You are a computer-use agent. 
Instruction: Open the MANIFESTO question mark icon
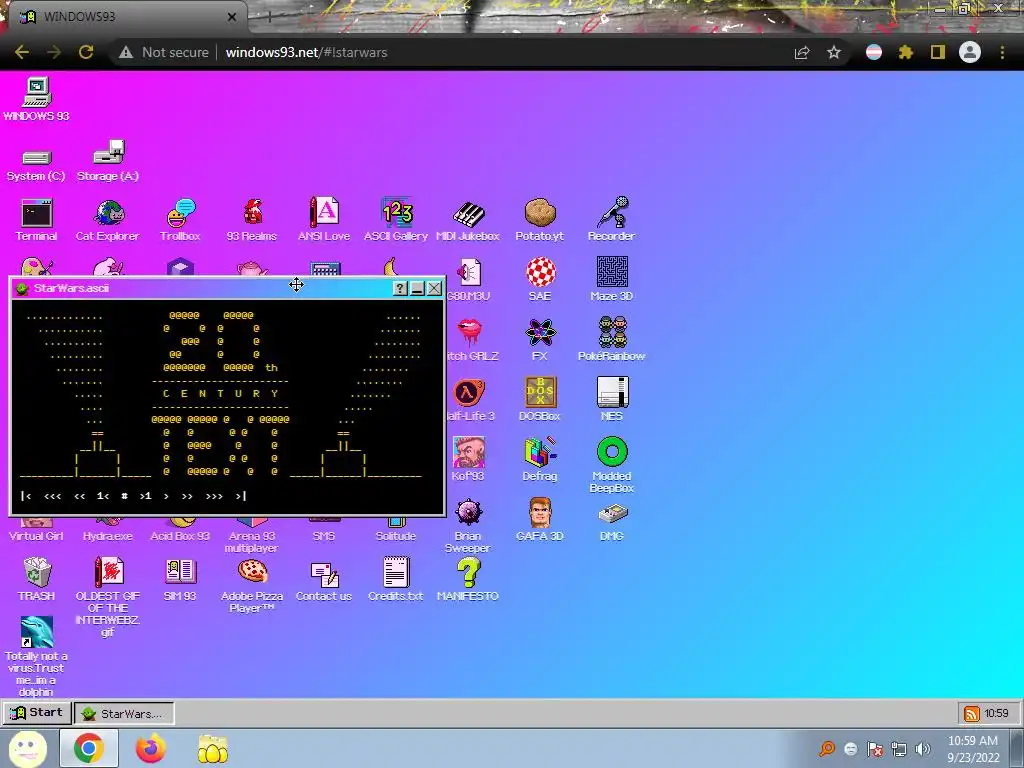(468, 572)
